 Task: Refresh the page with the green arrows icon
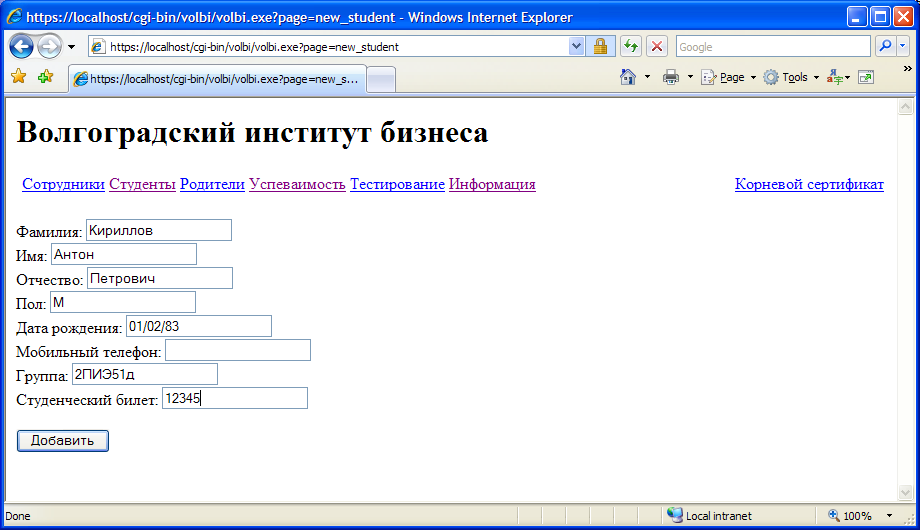point(631,46)
